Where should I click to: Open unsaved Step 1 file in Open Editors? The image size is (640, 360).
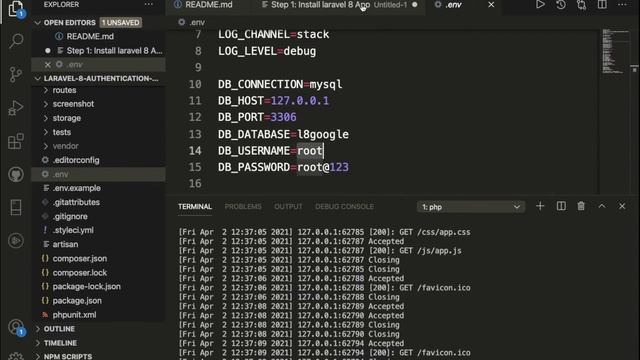coord(114,51)
